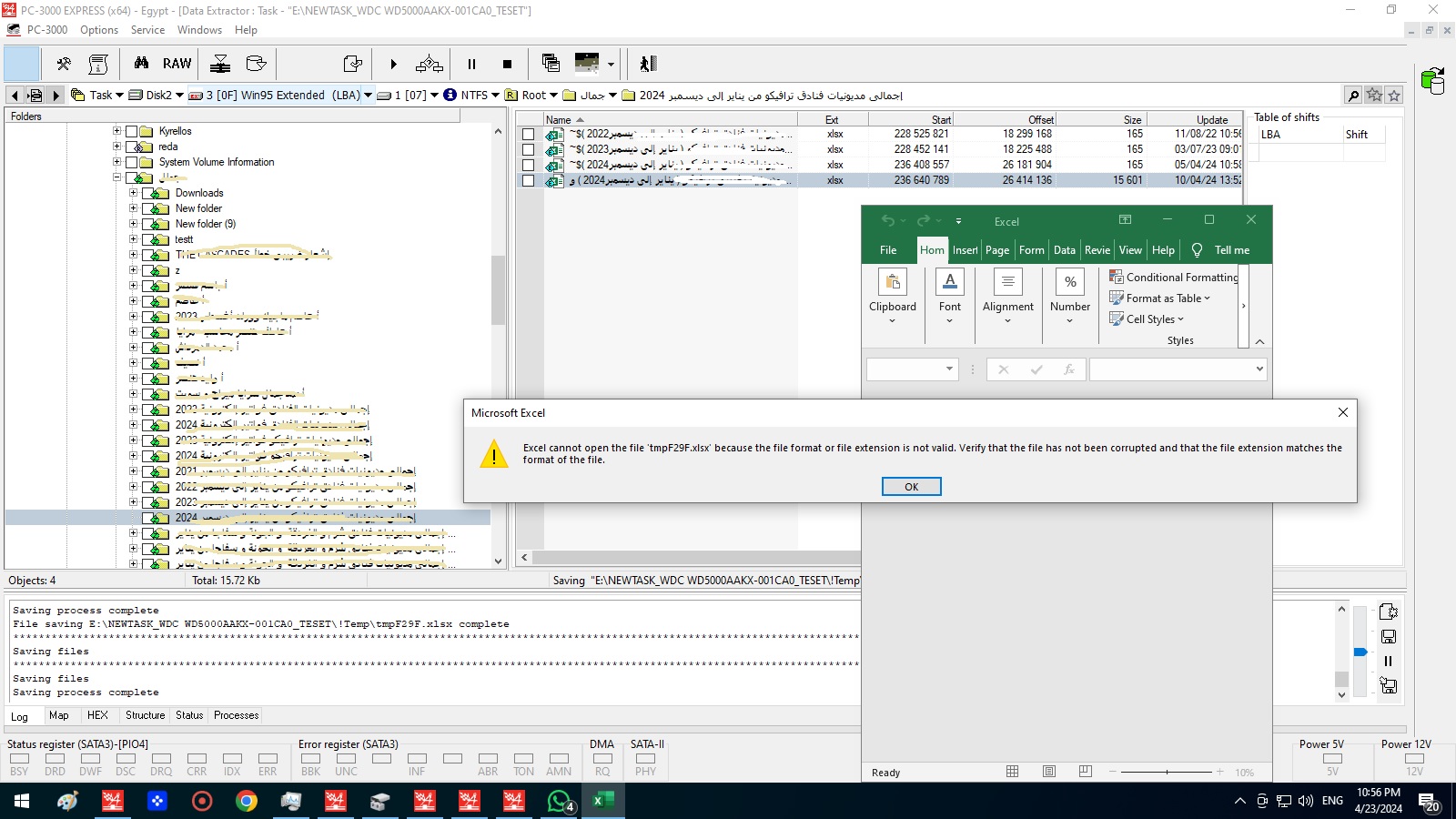The height and width of the screenshot is (819, 1456).
Task: Open WhatsApp from the taskbar
Action: pos(560,801)
